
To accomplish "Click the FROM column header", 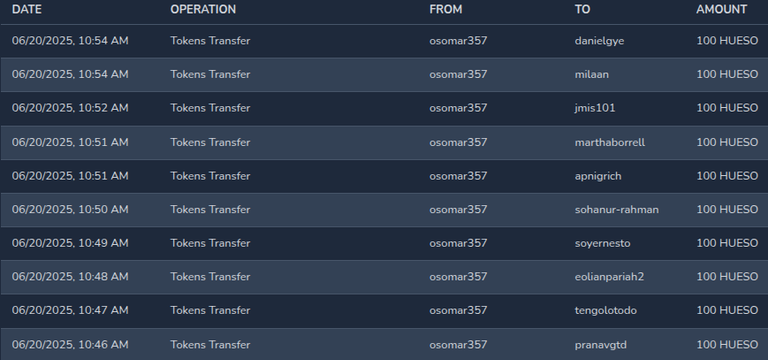I will click(x=446, y=9).
